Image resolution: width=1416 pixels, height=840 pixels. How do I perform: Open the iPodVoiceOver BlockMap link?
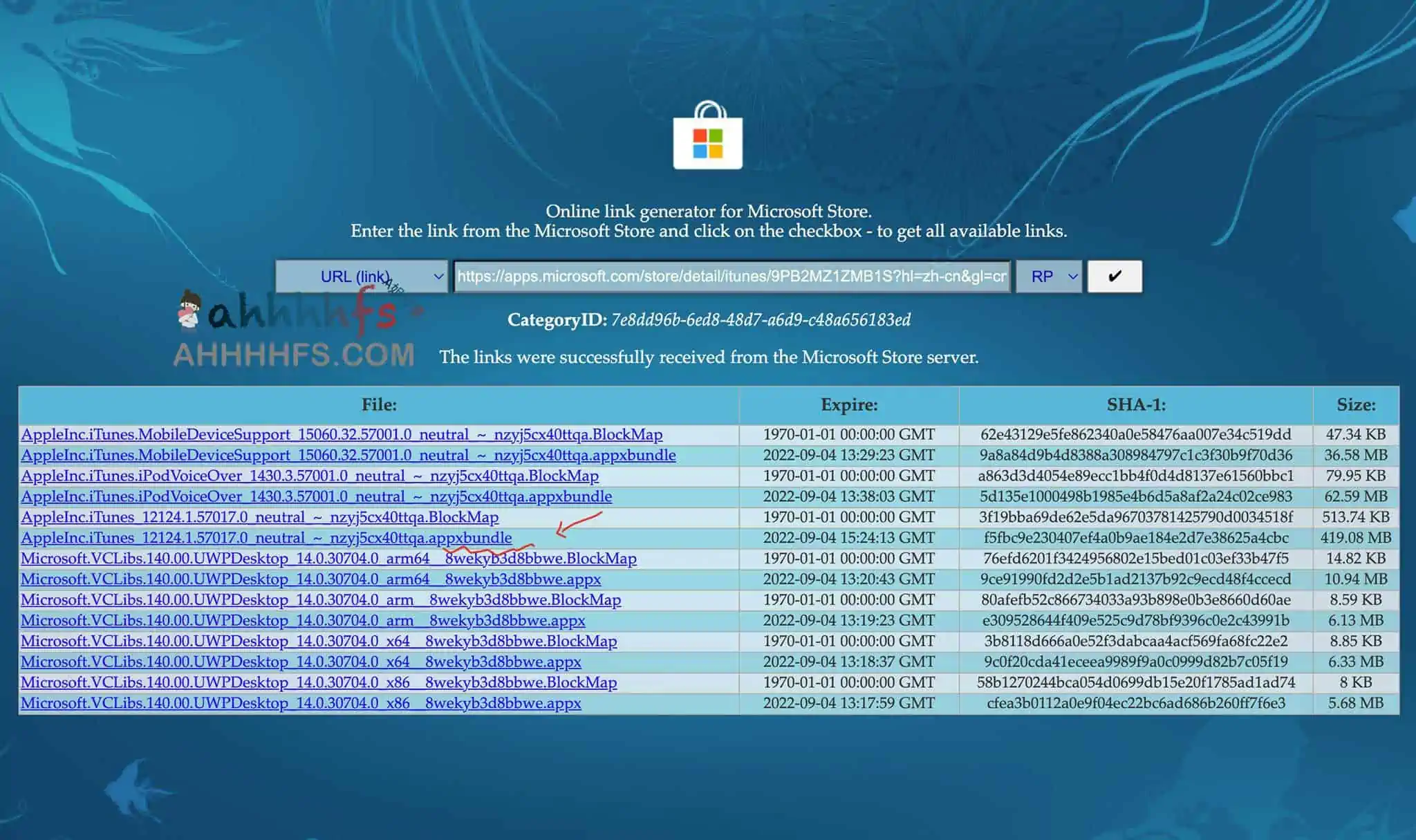(309, 476)
